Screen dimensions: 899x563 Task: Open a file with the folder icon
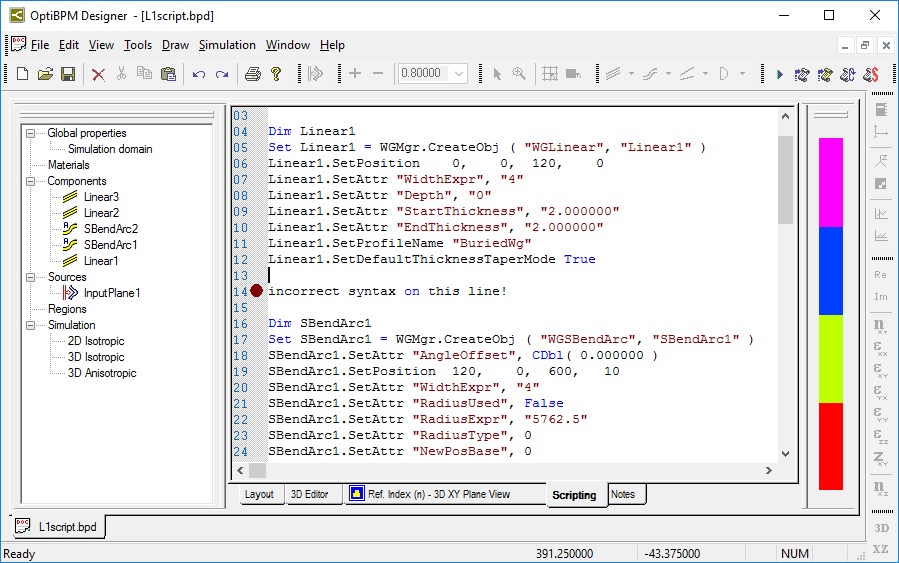point(45,74)
